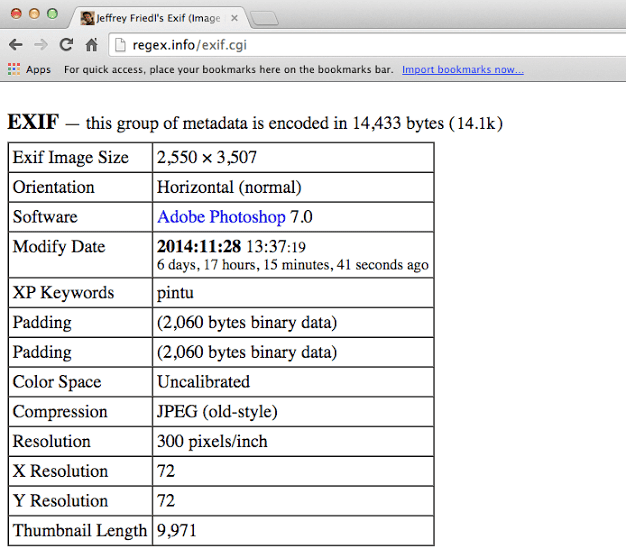Reload the current page
This screenshot has width=626, height=558.
tap(66, 44)
